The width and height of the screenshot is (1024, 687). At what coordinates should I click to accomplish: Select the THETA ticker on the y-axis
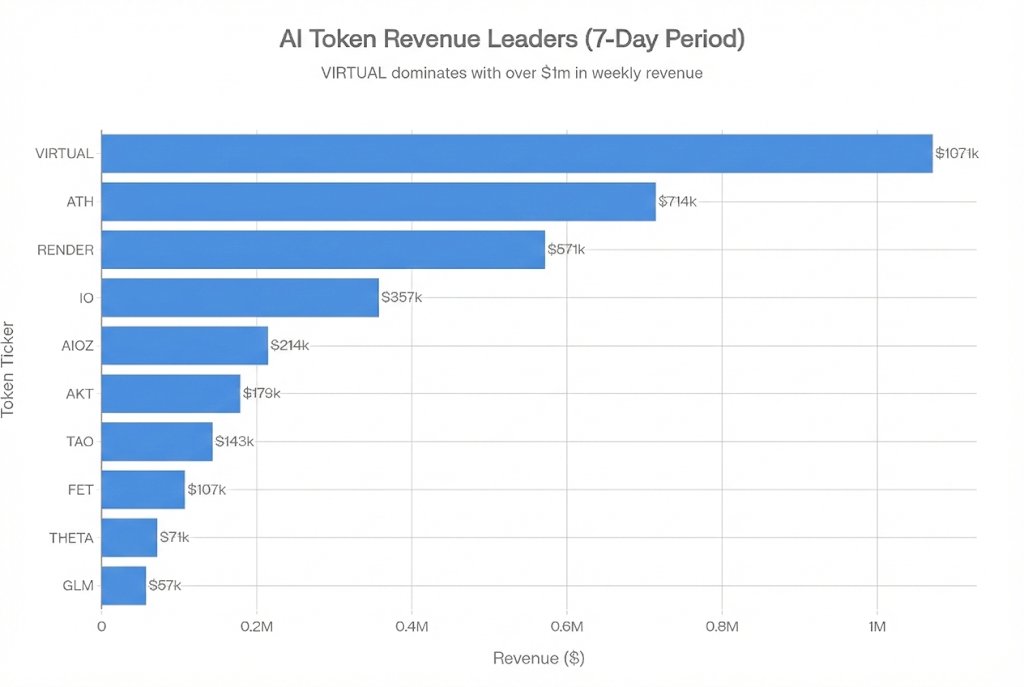click(x=71, y=537)
